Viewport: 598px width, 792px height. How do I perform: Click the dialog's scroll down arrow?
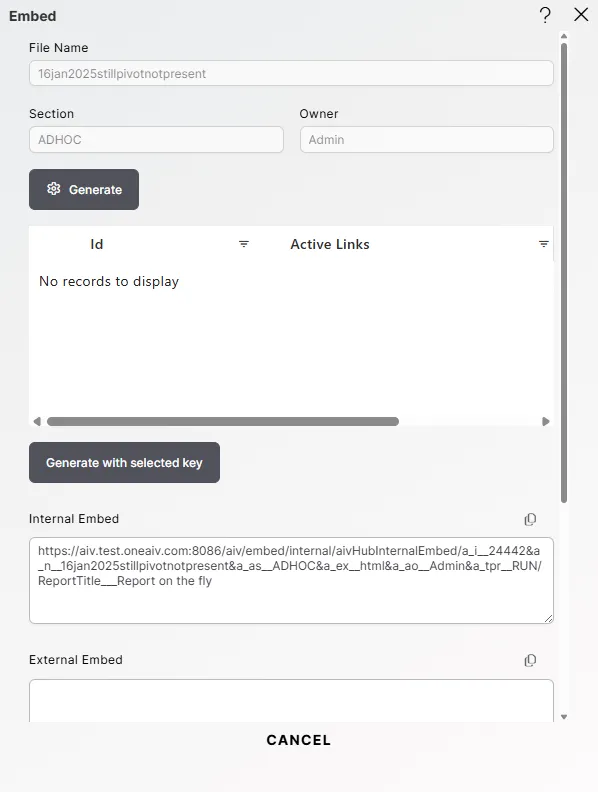point(564,717)
